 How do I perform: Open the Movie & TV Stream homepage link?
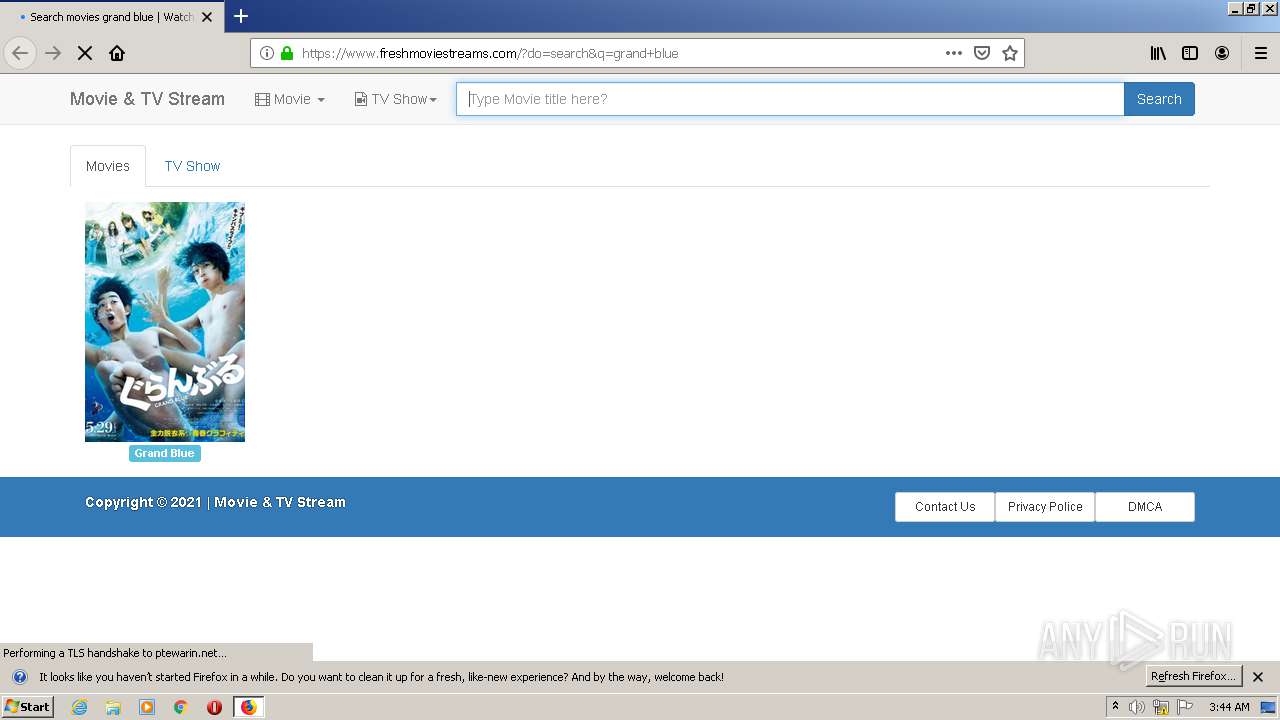click(147, 99)
